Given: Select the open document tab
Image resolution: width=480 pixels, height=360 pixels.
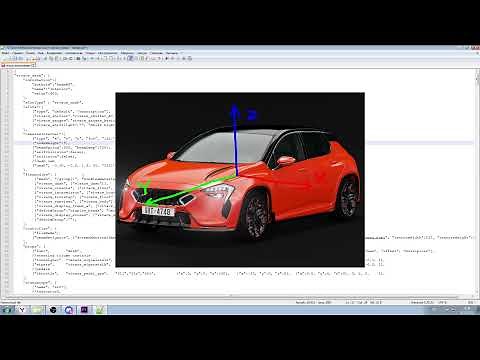Looking at the screenshot, I should tap(17, 65).
